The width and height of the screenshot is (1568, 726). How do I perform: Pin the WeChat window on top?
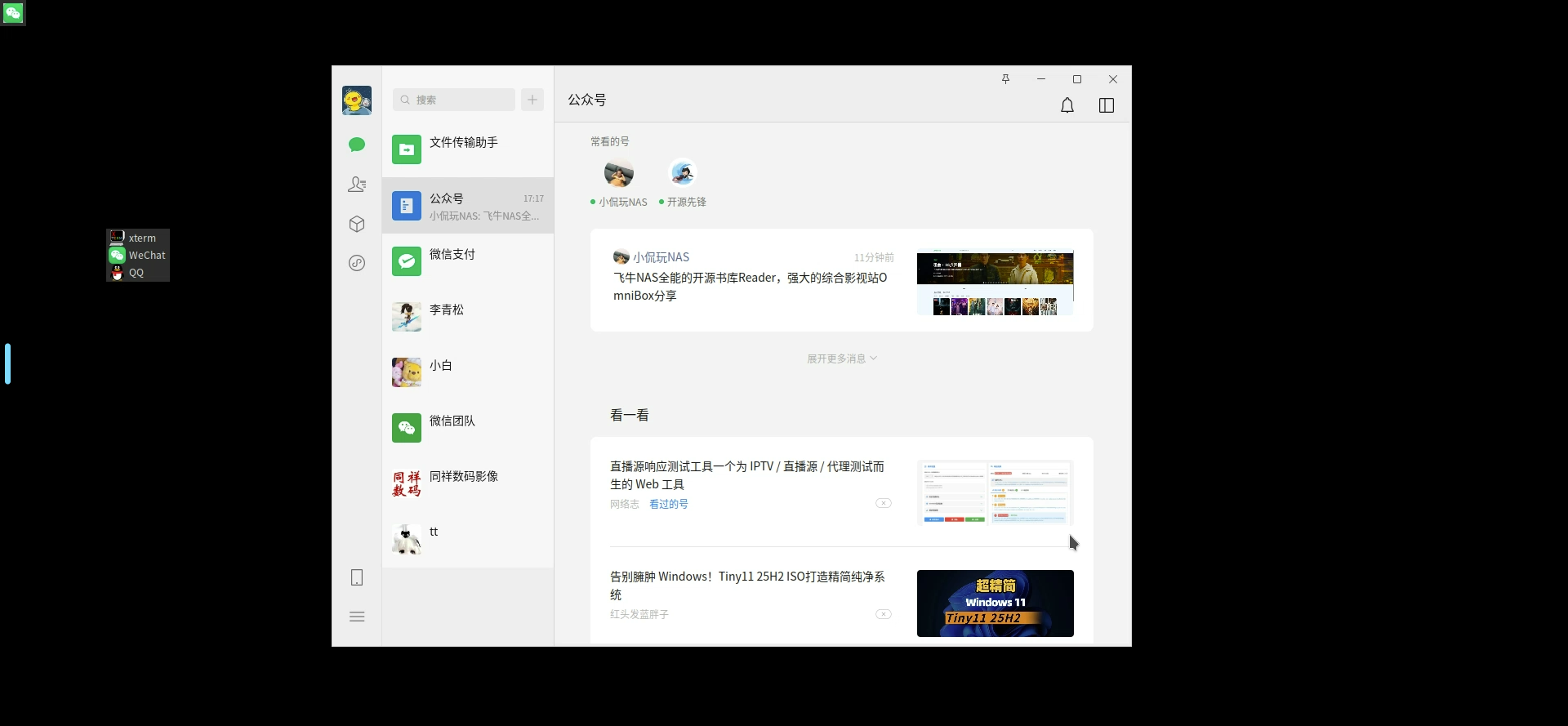click(x=1005, y=79)
